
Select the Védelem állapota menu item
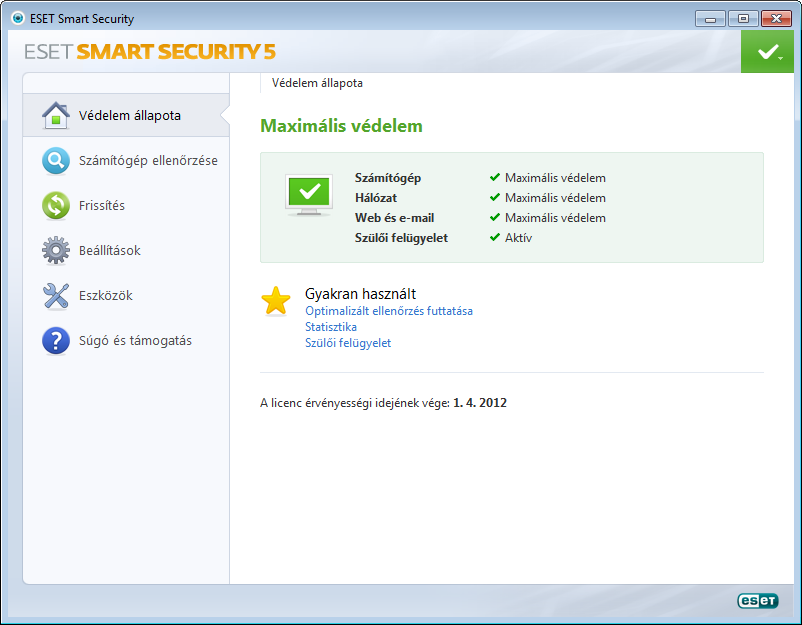(126, 116)
